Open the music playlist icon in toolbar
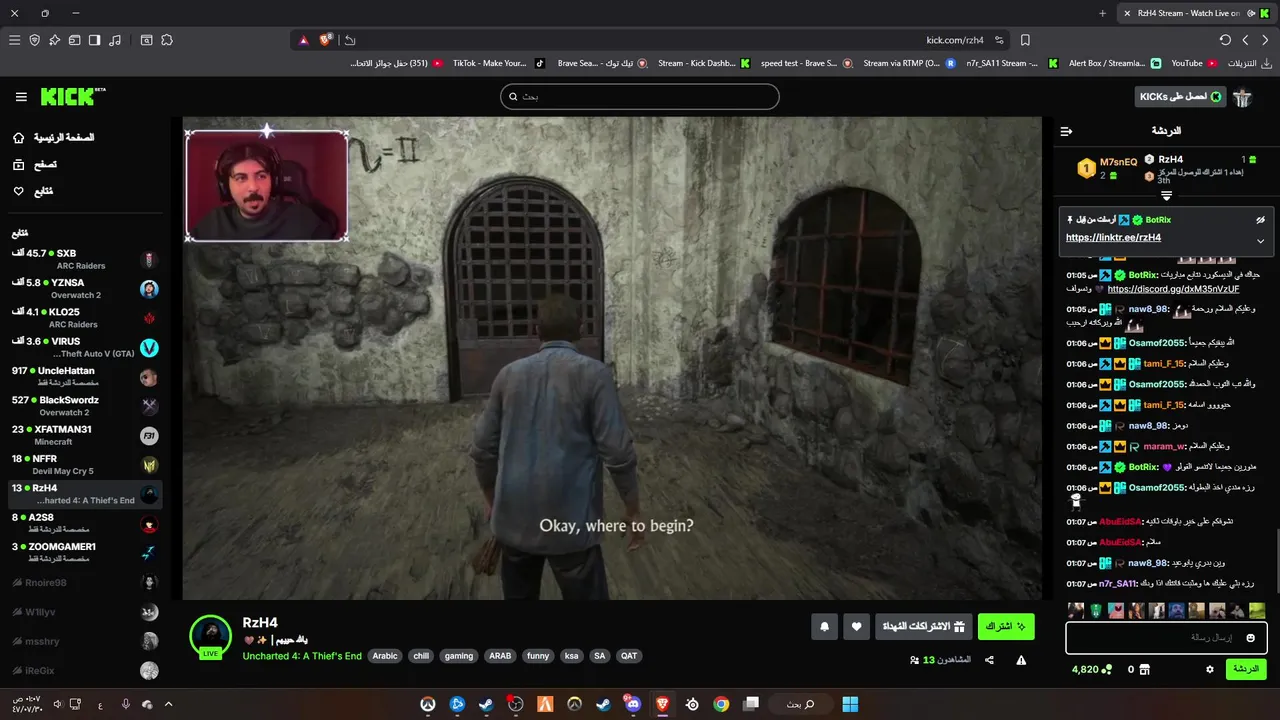1280x720 pixels. pos(115,40)
